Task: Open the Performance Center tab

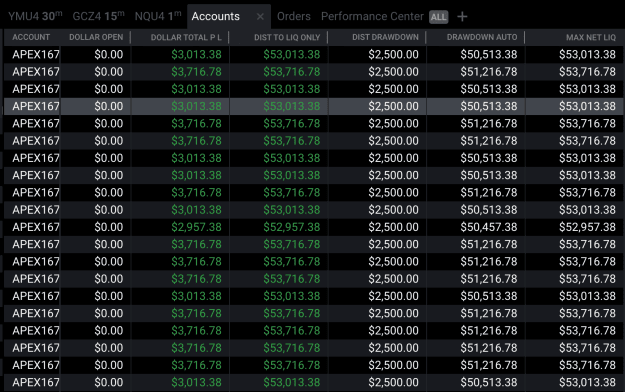Action: coord(372,16)
